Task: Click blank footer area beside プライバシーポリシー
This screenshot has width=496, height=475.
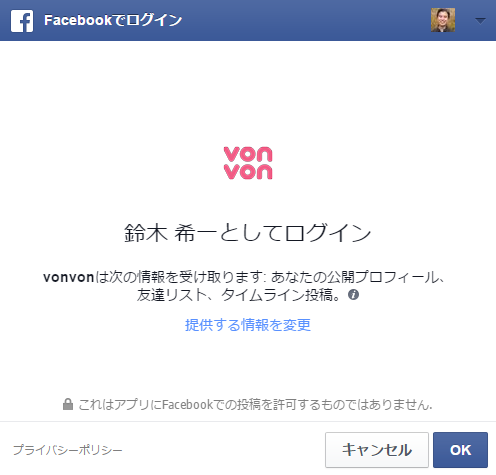Action: coord(223,450)
